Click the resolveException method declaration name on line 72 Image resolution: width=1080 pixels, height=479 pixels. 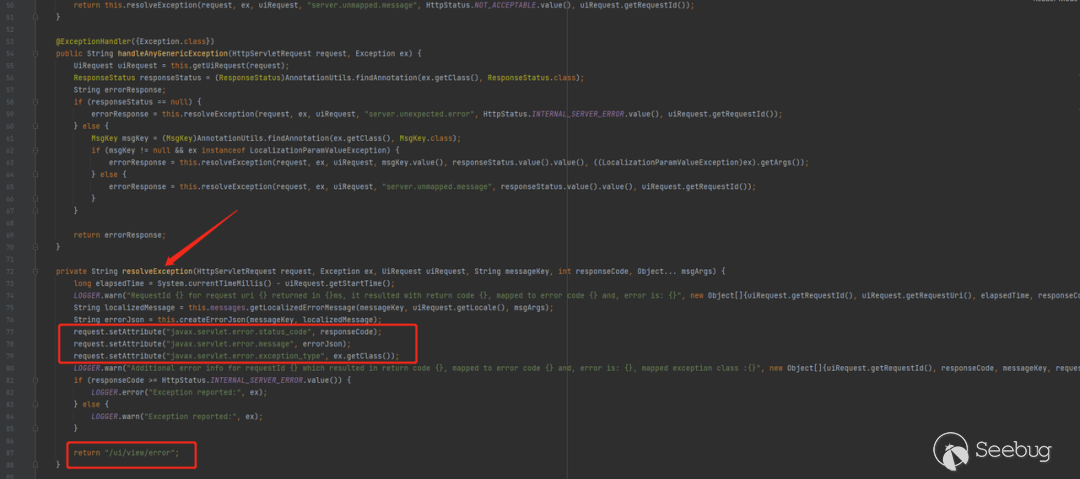[x=157, y=271]
